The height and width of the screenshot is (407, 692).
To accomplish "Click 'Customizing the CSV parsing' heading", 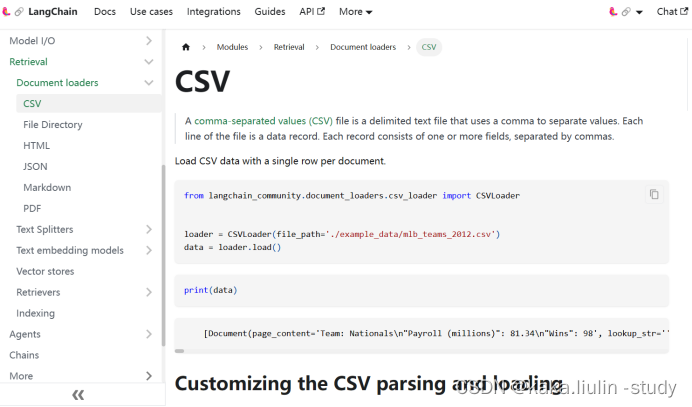I will [369, 384].
